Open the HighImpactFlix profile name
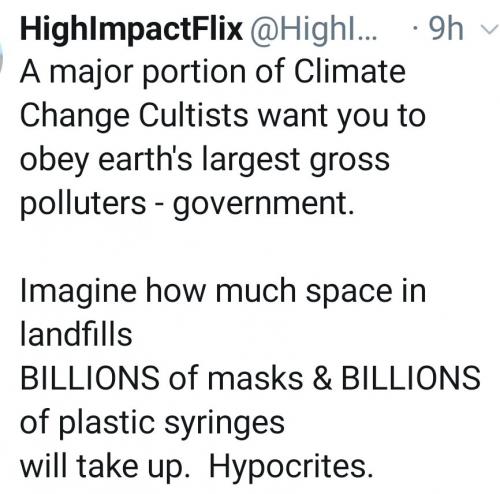Image resolution: width=500 pixels, height=494 pixels. tap(131, 30)
